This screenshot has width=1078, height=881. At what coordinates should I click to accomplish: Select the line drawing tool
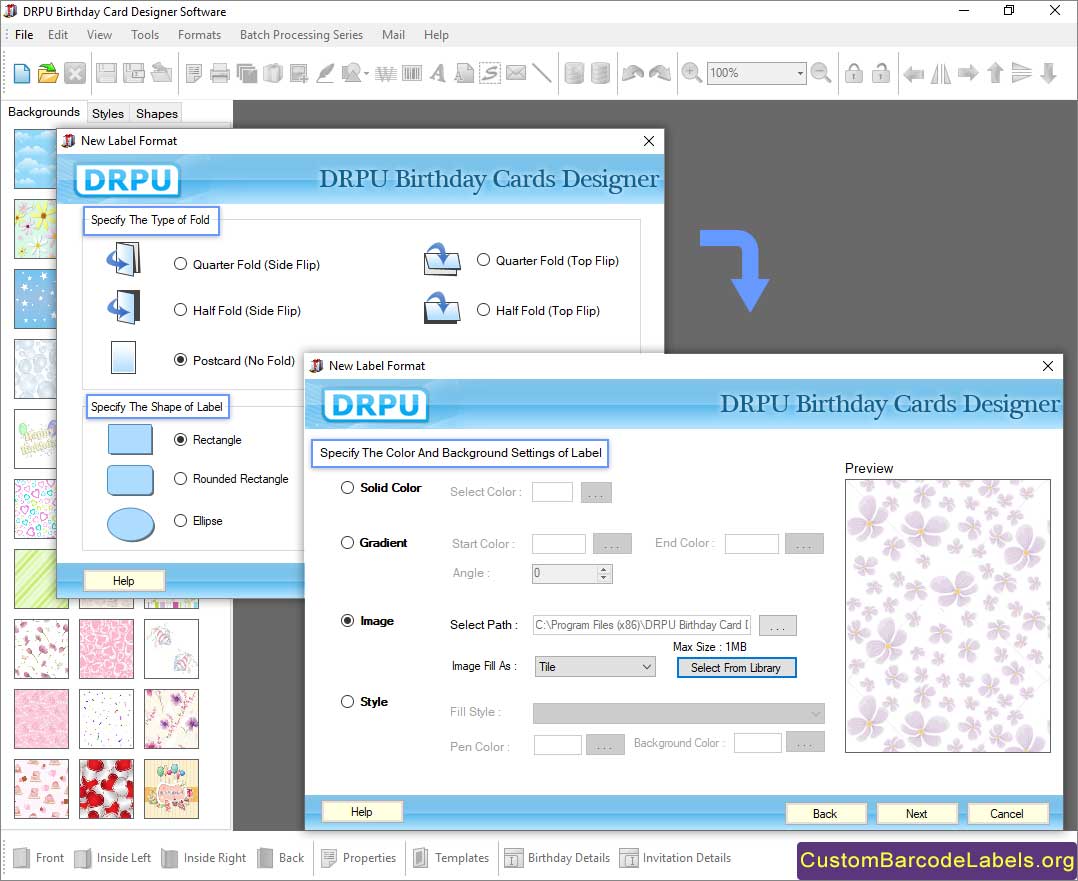(x=542, y=73)
